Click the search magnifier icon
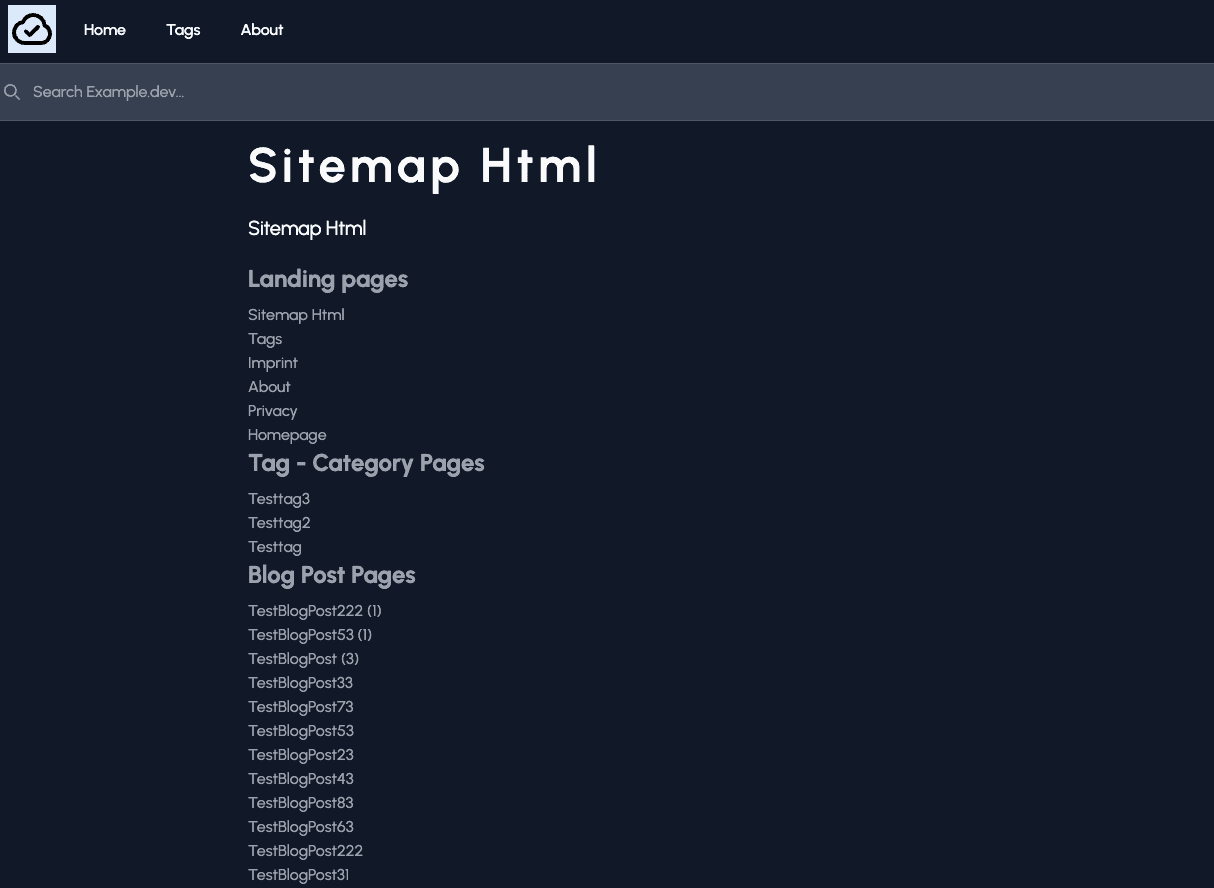Screen dimensions: 1214x888 click(x=12, y=92)
